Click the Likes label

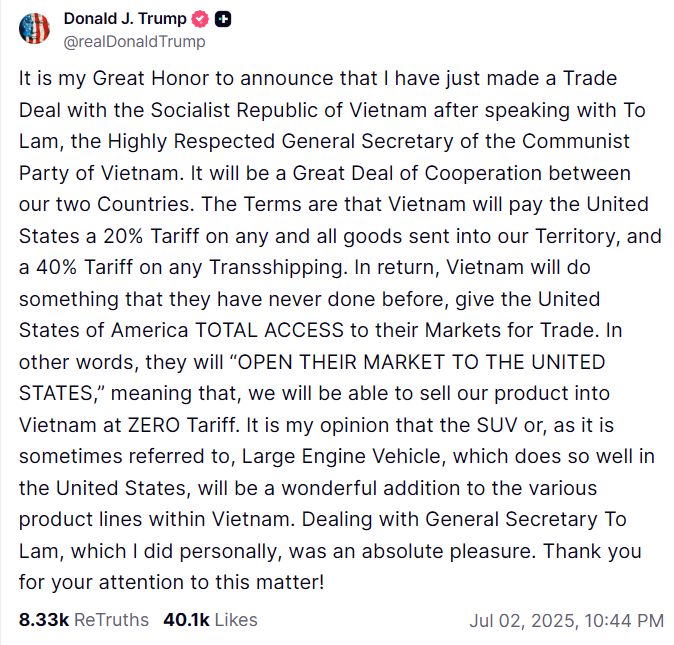tap(236, 620)
